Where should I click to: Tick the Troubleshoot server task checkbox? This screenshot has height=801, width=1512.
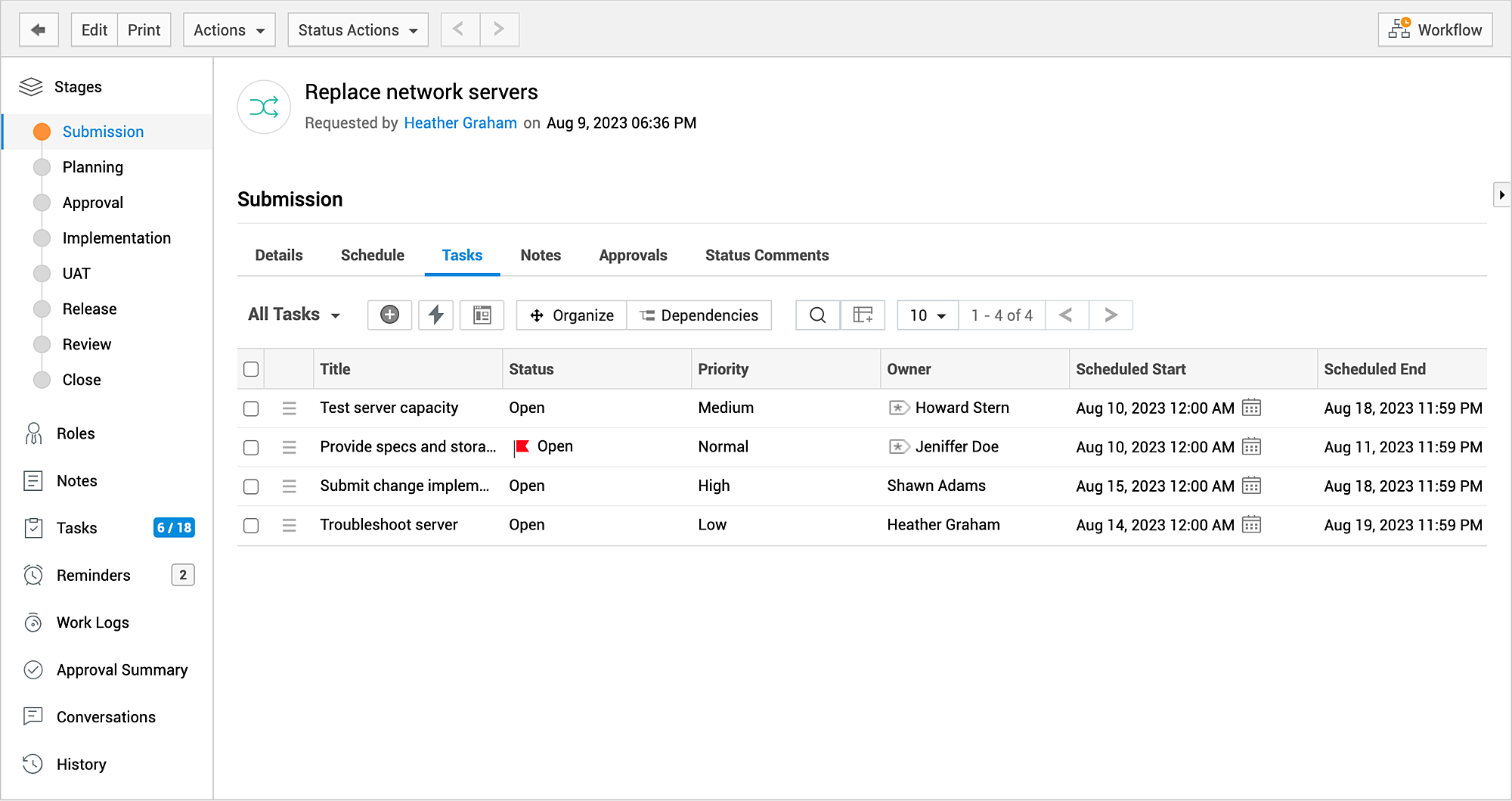(x=251, y=525)
